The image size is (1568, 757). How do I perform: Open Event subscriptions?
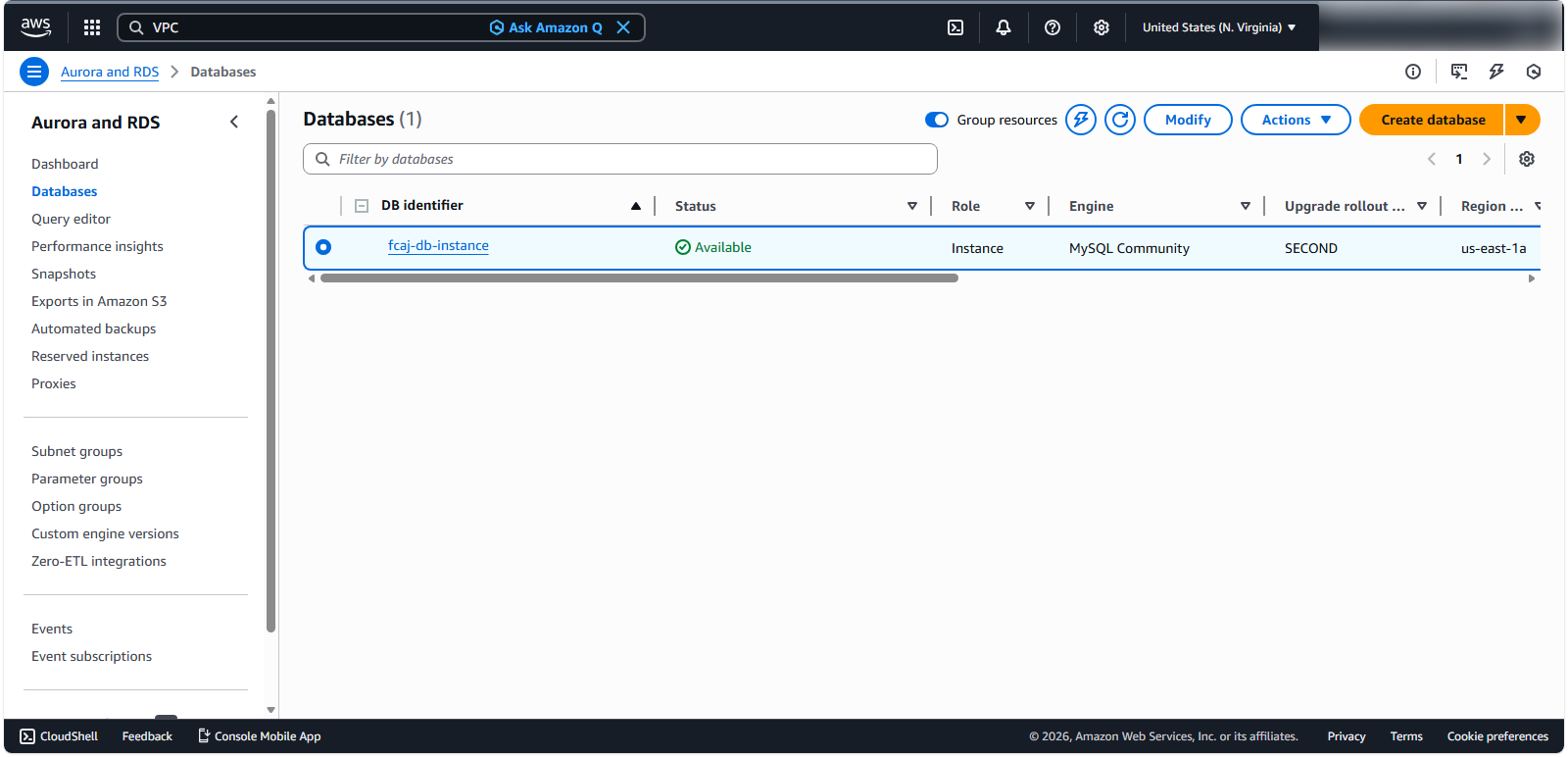[x=91, y=656]
